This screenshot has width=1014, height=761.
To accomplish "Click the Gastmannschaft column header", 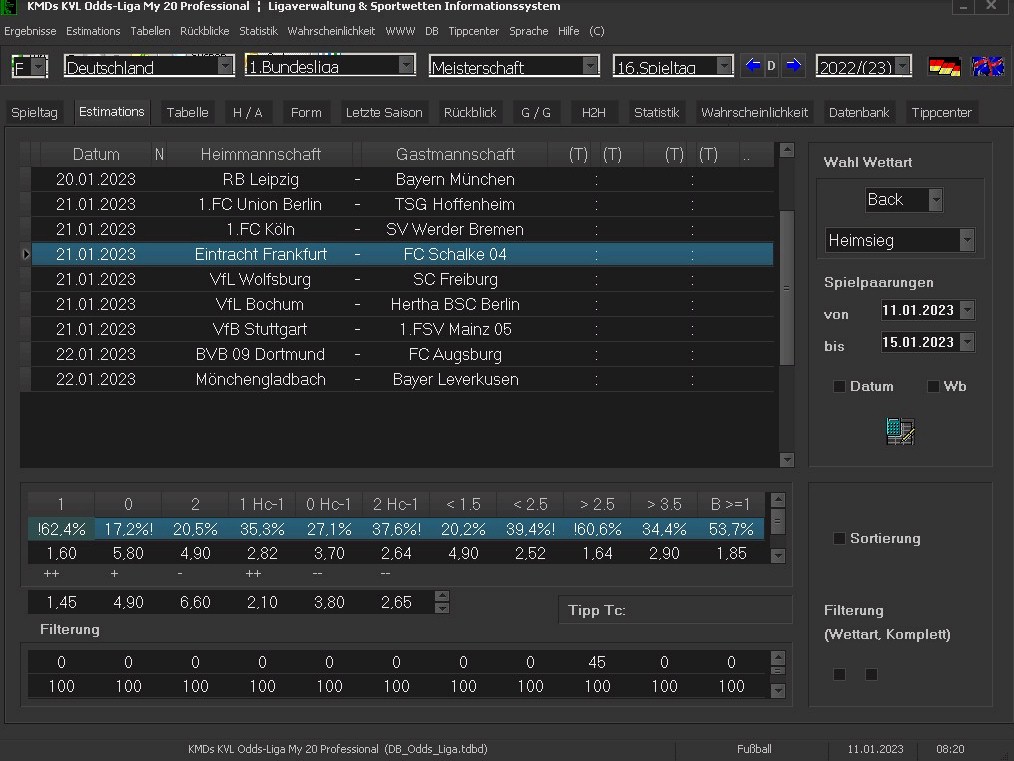I will (455, 155).
